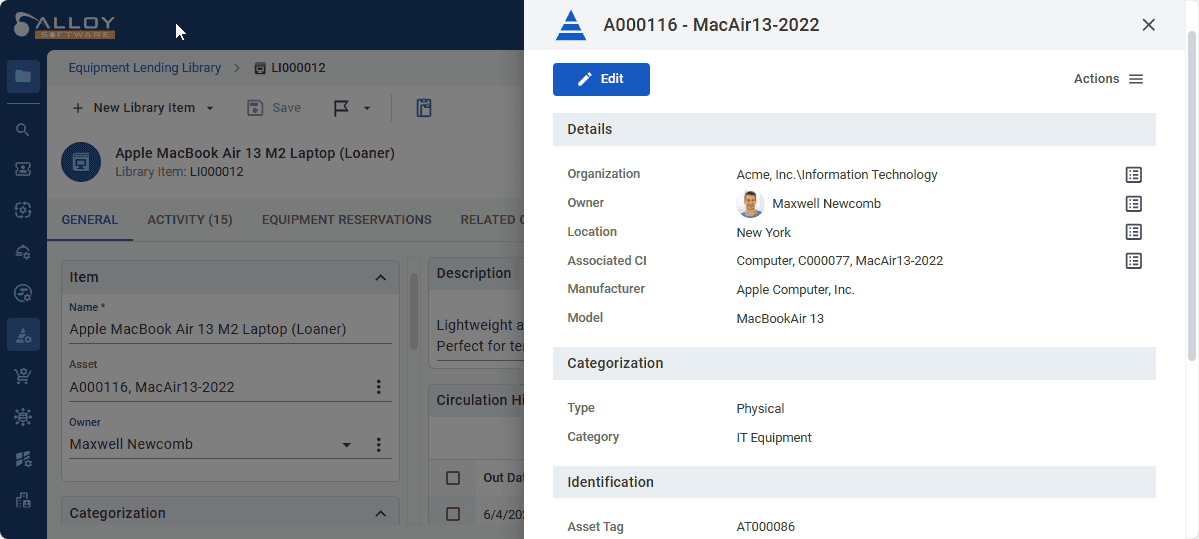Open details for the Organization field
Viewport: 1199px width, 539px height.
pos(1133,175)
